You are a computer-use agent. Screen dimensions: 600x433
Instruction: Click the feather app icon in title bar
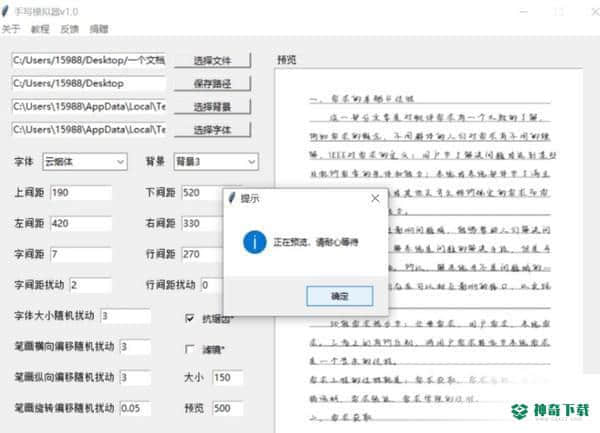click(x=5, y=11)
